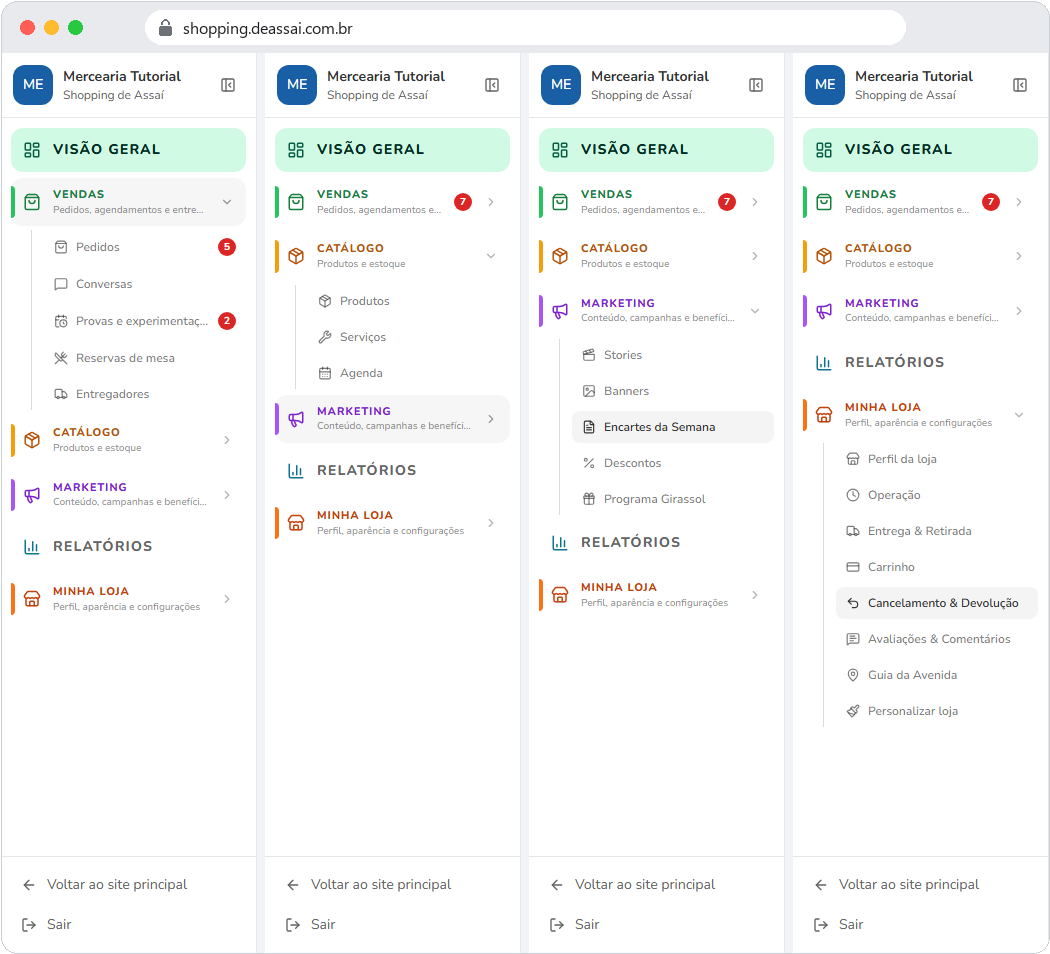
Task: Click the Guia da Avenida pin icon
Action: click(x=852, y=675)
